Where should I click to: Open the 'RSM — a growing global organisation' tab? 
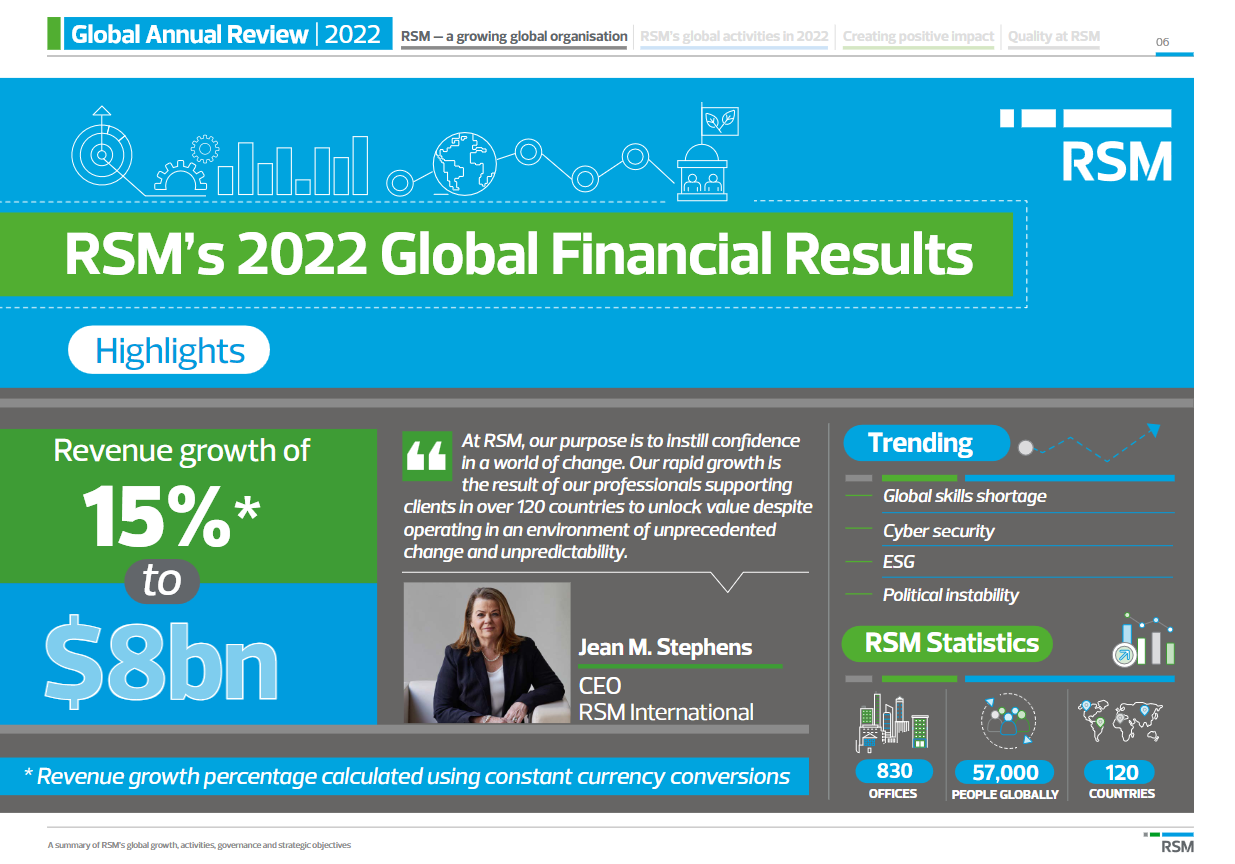pos(514,36)
